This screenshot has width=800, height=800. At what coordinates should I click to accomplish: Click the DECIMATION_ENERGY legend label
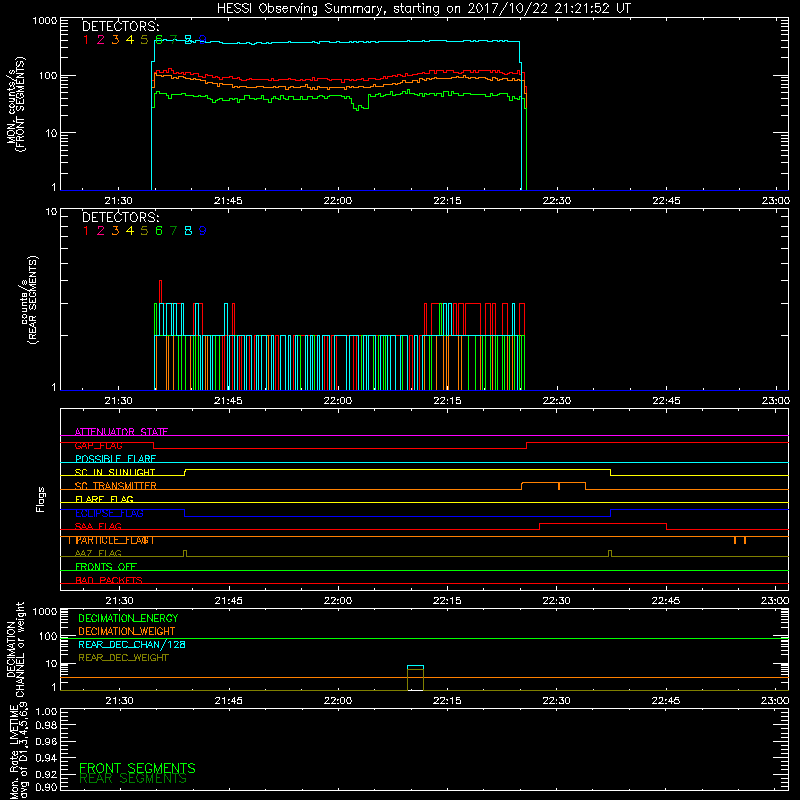(x=128, y=618)
